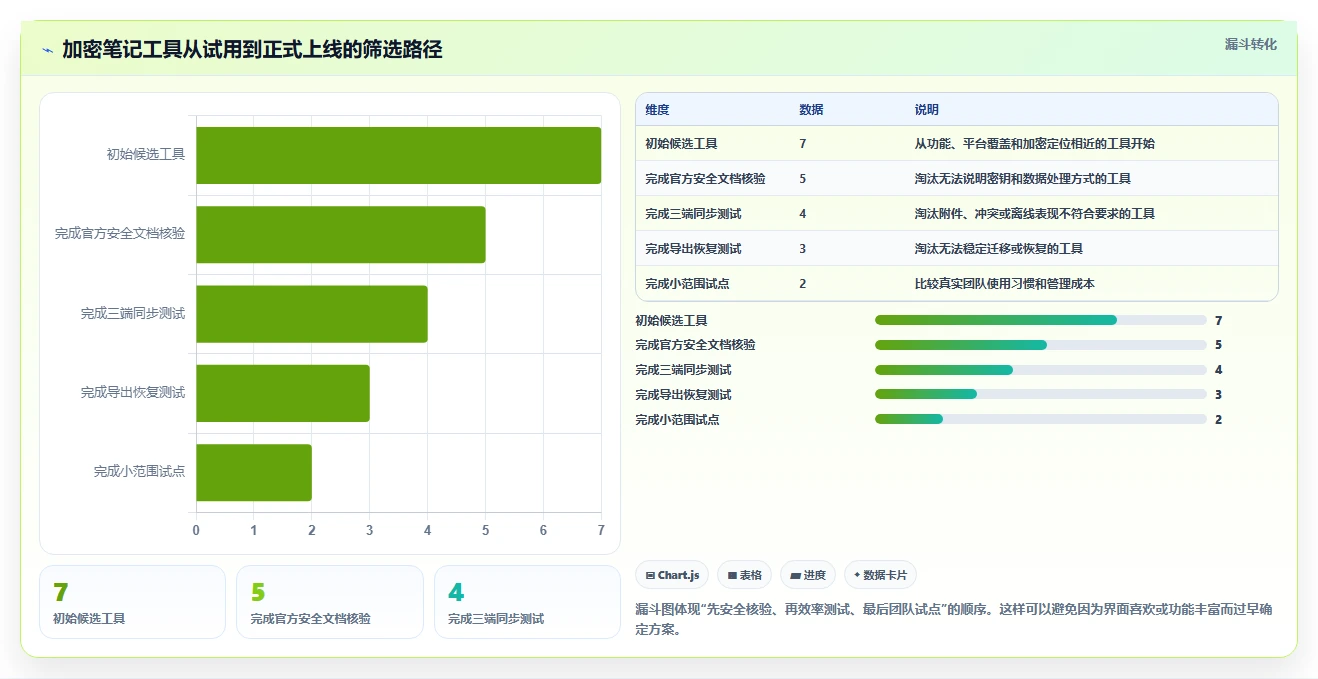Click description 比较真实团队使用习惯和管理成本

pos(1004,284)
